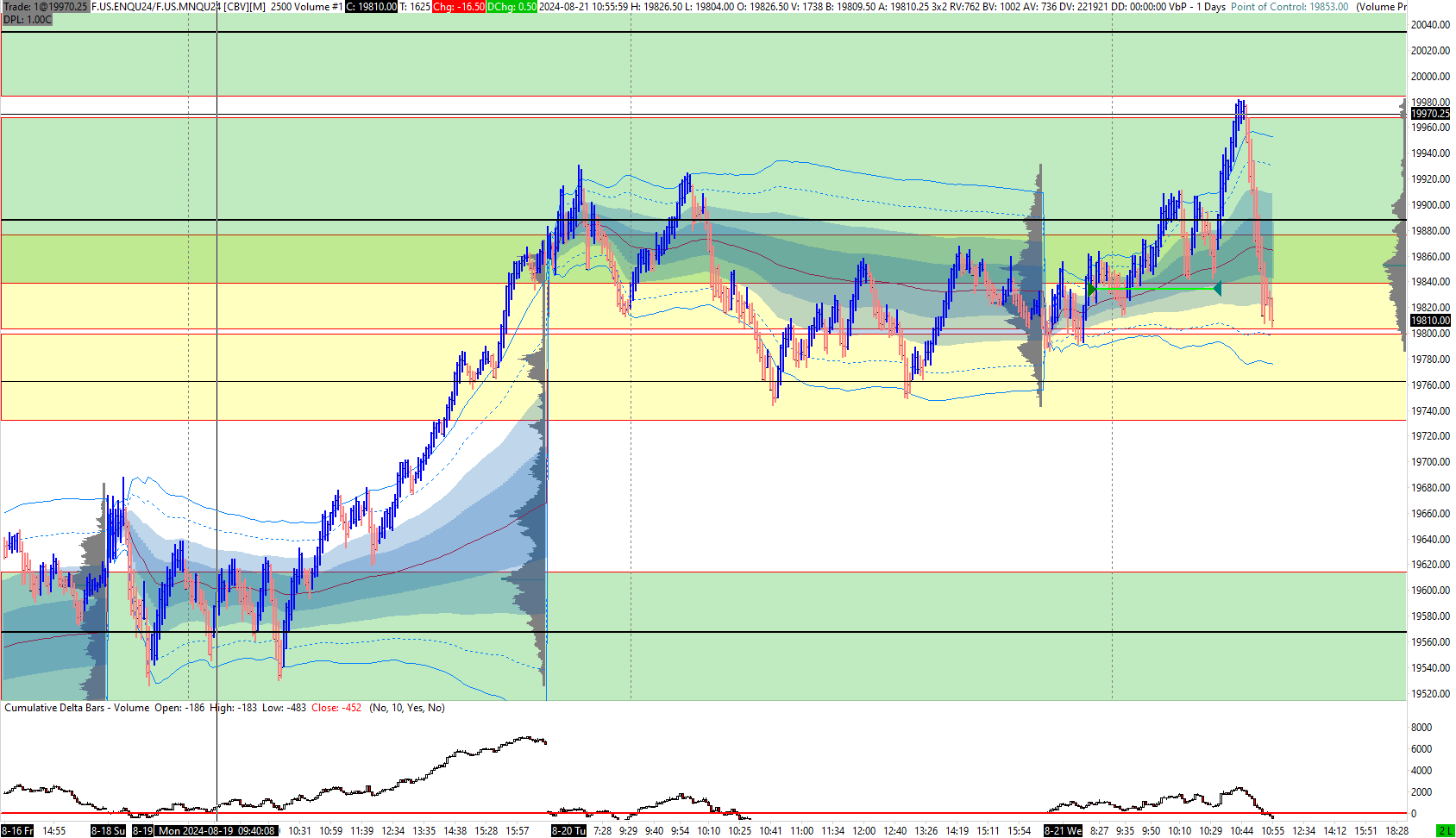Click the "VbP - 1 Days" study label

[1196, 6]
